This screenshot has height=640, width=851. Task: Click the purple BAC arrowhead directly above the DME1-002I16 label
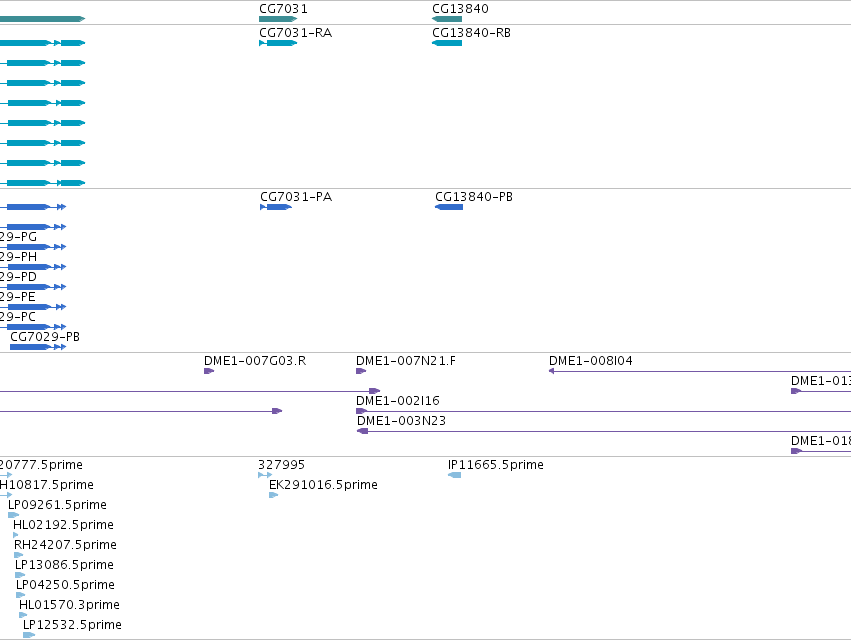pos(374,391)
